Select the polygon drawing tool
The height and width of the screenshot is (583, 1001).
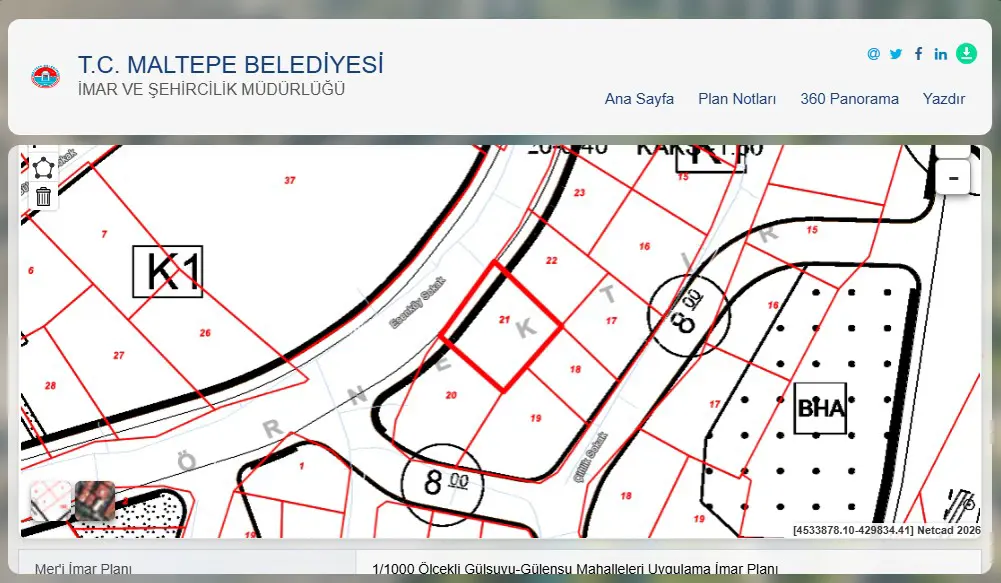click(x=43, y=168)
